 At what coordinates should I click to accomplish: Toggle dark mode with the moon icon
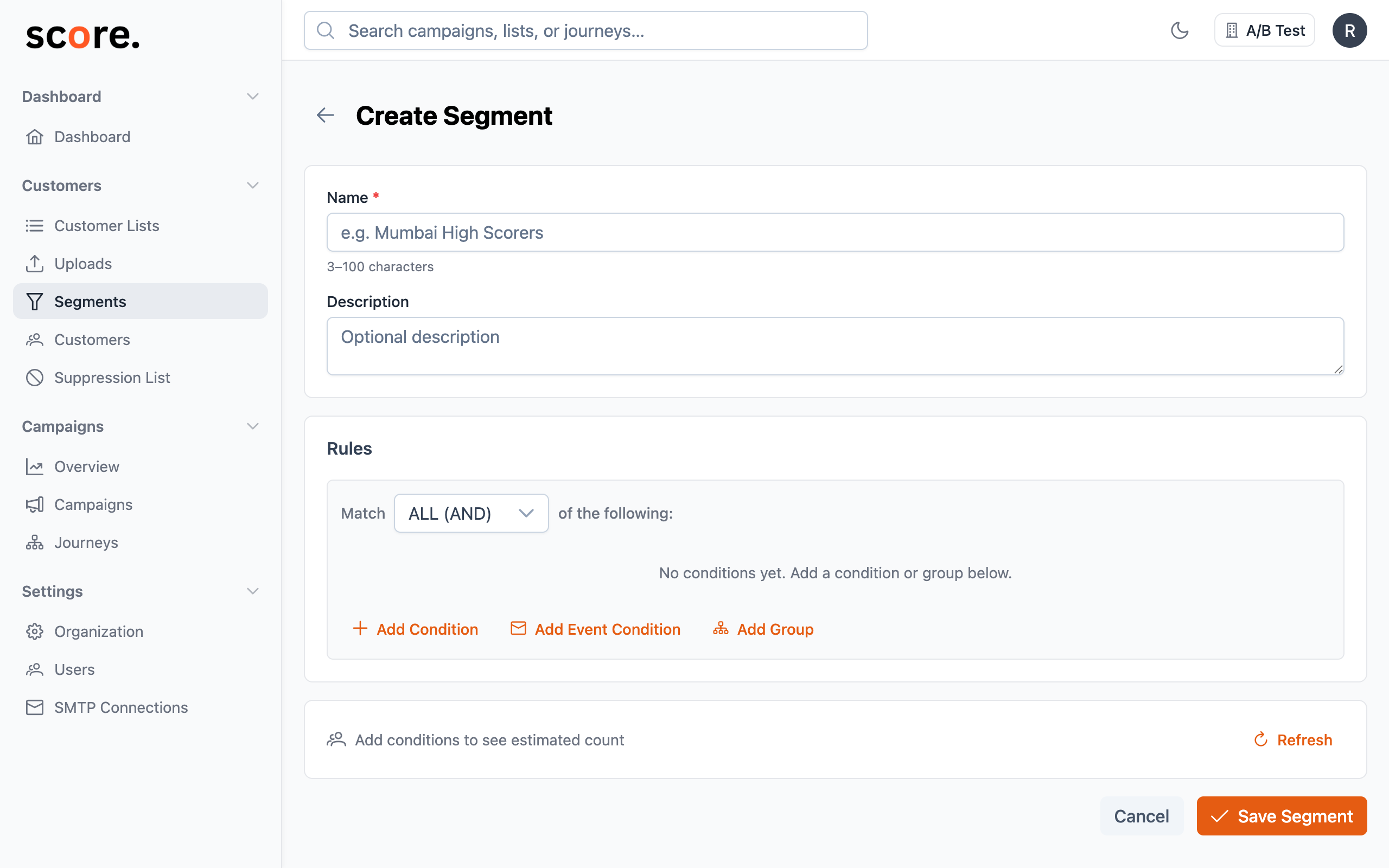coord(1180,30)
